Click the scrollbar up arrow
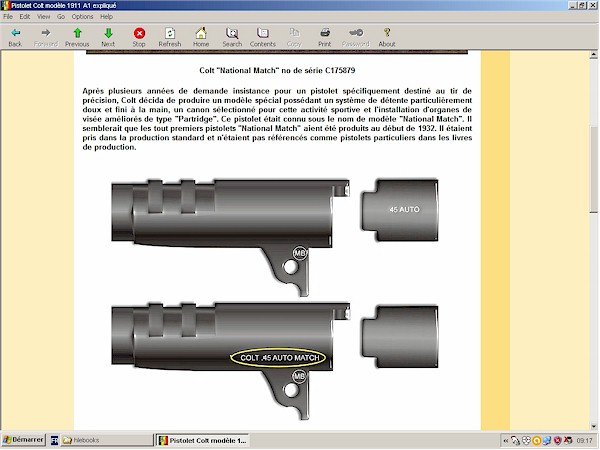 pyautogui.click(x=593, y=55)
